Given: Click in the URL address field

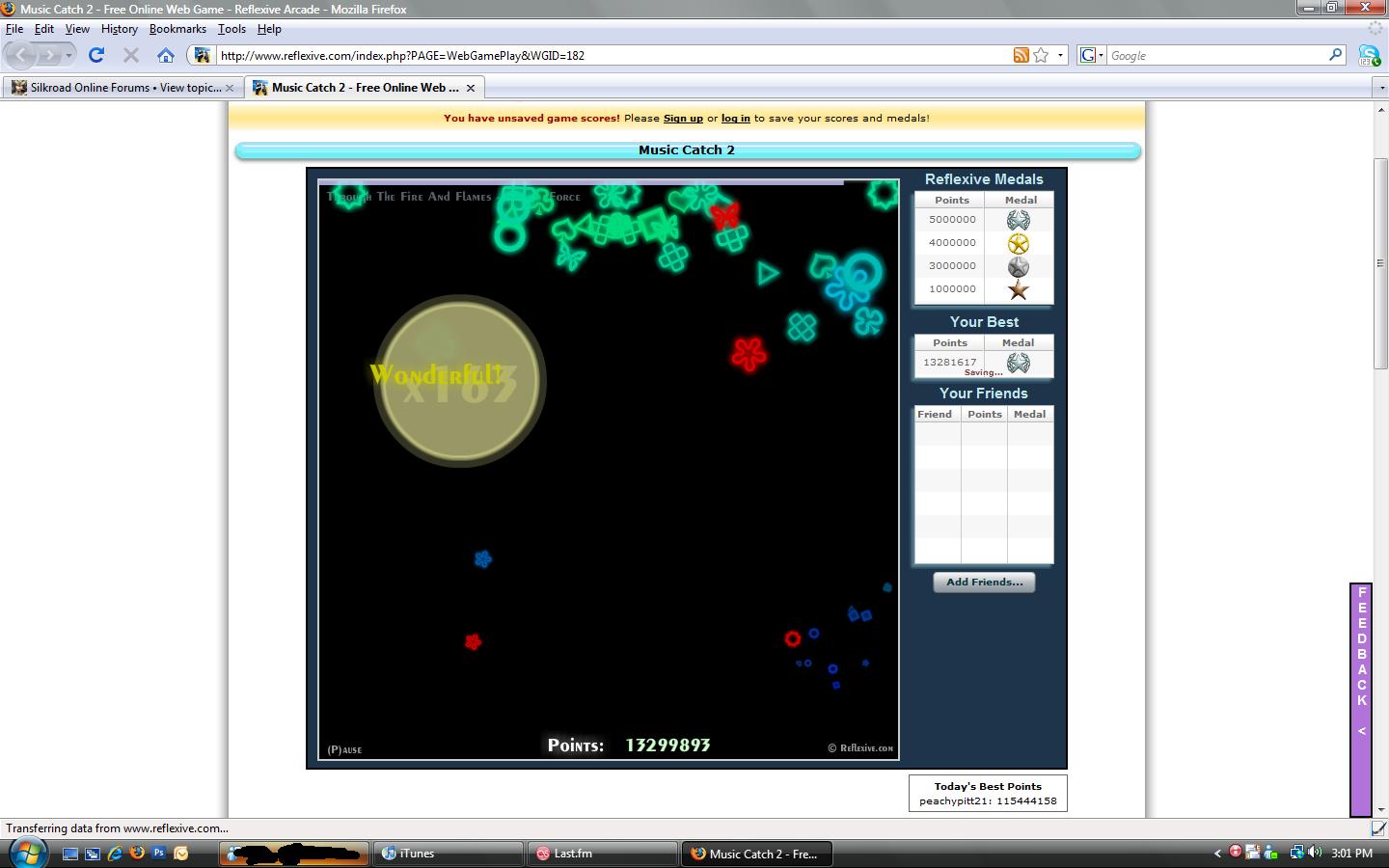Looking at the screenshot, I should (613, 55).
